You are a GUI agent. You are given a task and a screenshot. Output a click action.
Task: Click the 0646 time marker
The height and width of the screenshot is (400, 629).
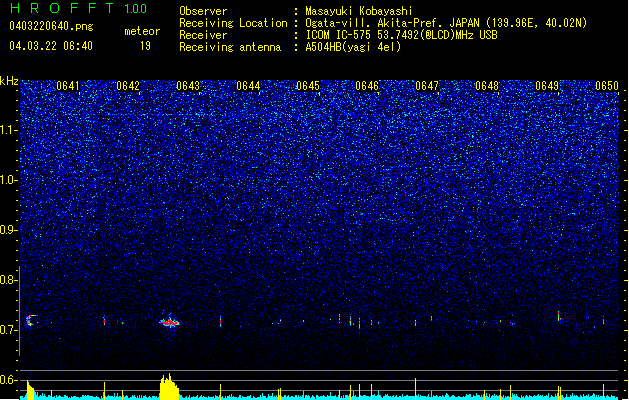coord(367,86)
